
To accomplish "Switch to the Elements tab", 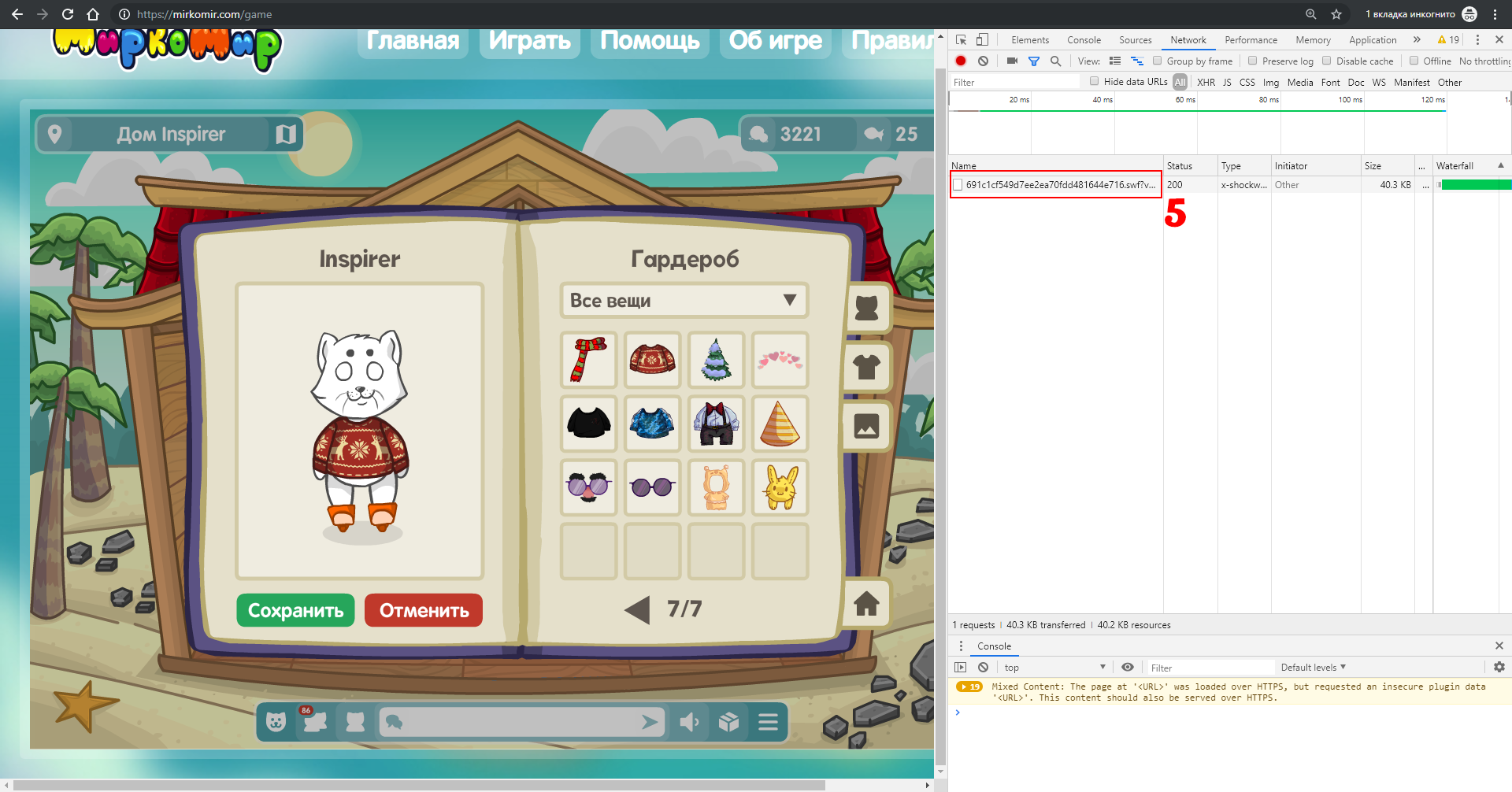I will 1030,39.
